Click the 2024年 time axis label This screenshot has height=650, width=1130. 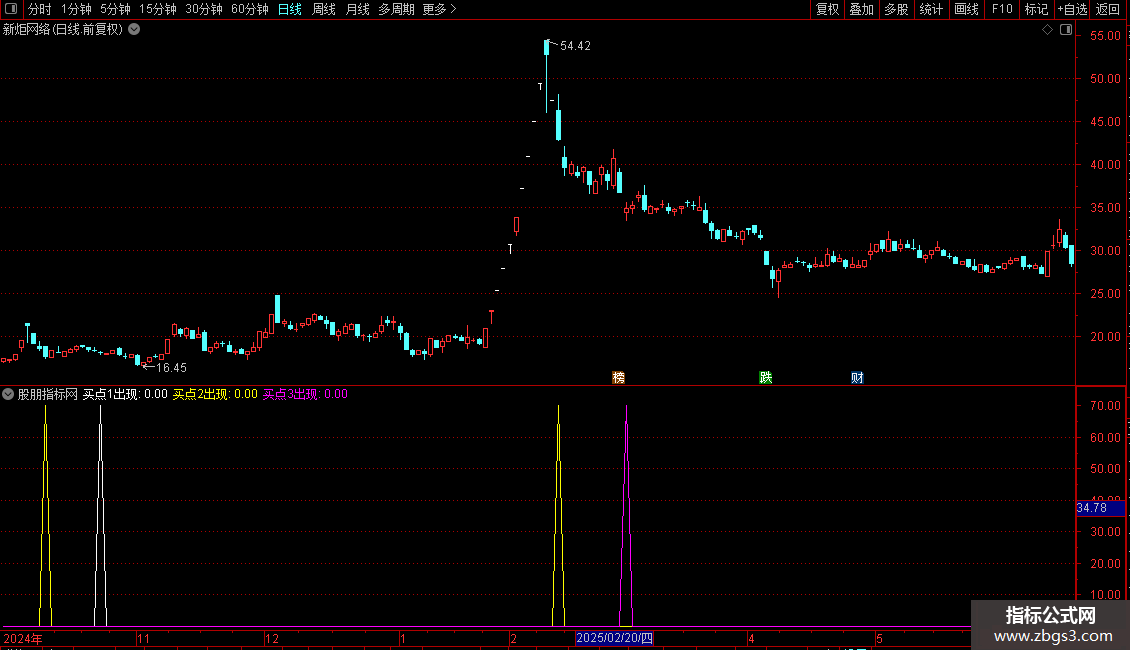pyautogui.click(x=23, y=638)
